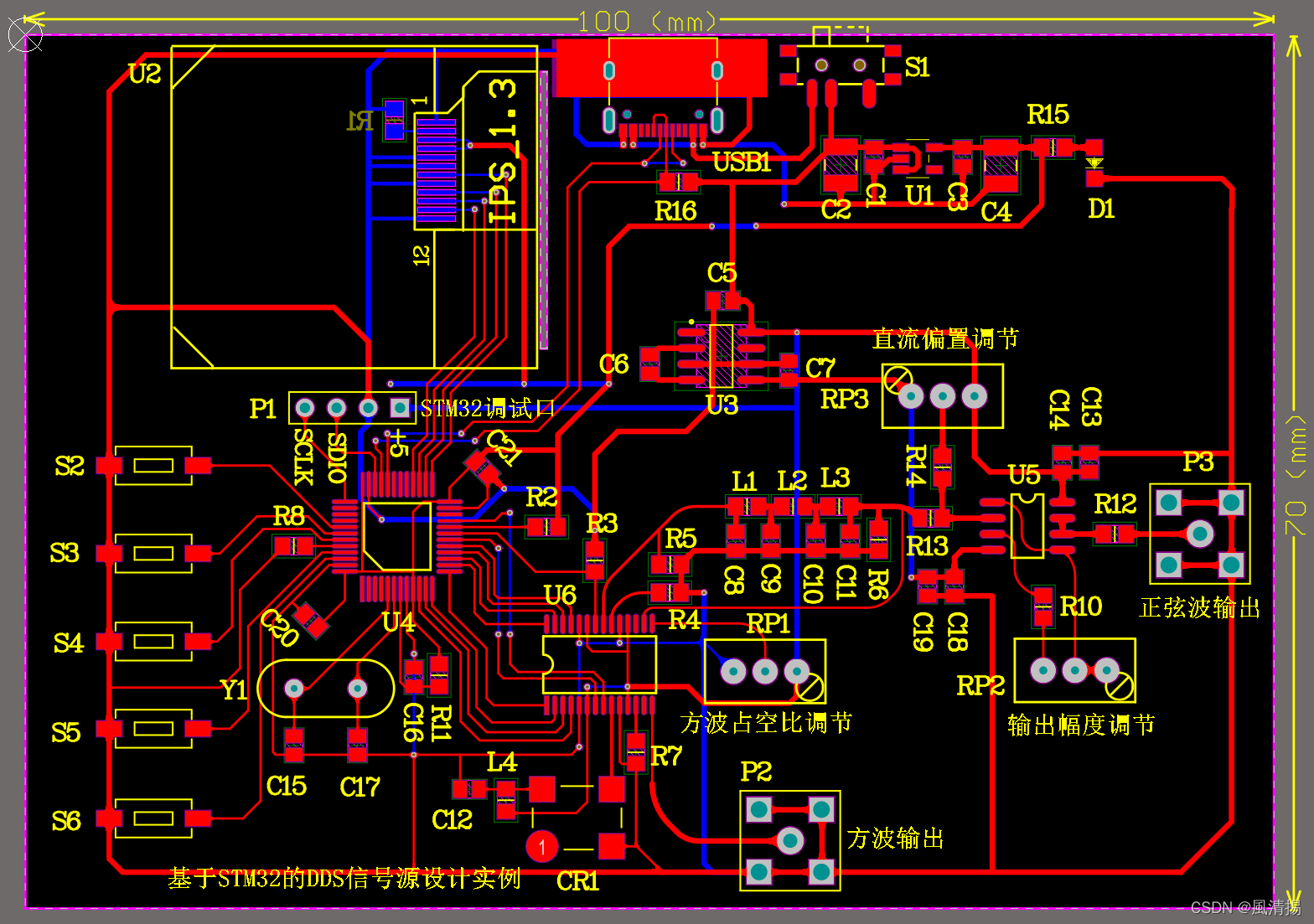The height and width of the screenshot is (924, 1314).
Task: Select the S4 designator label
Action: click(69, 643)
